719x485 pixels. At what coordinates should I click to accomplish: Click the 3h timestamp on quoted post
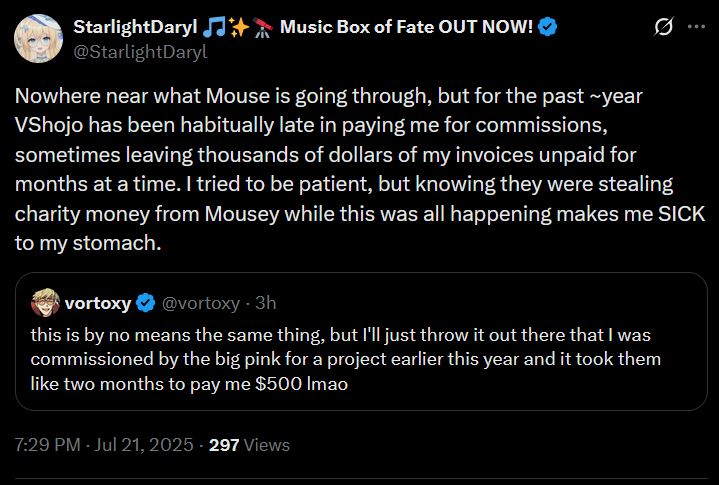point(265,303)
